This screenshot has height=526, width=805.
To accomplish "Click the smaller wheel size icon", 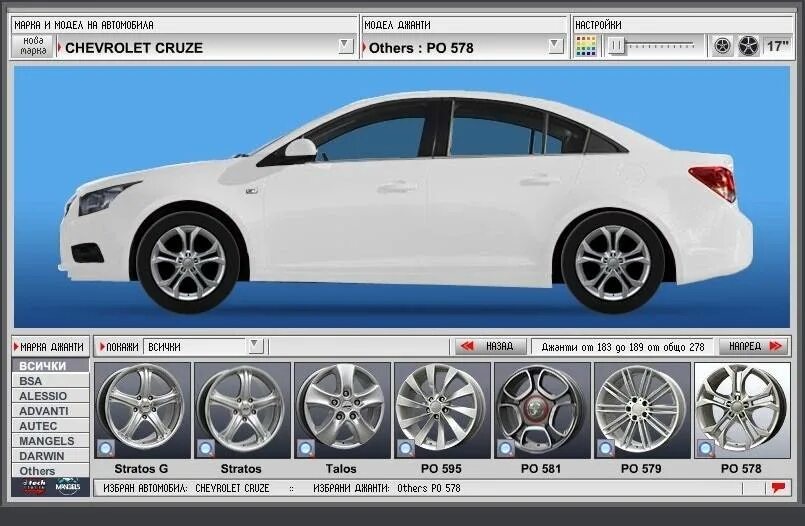I will point(722,46).
